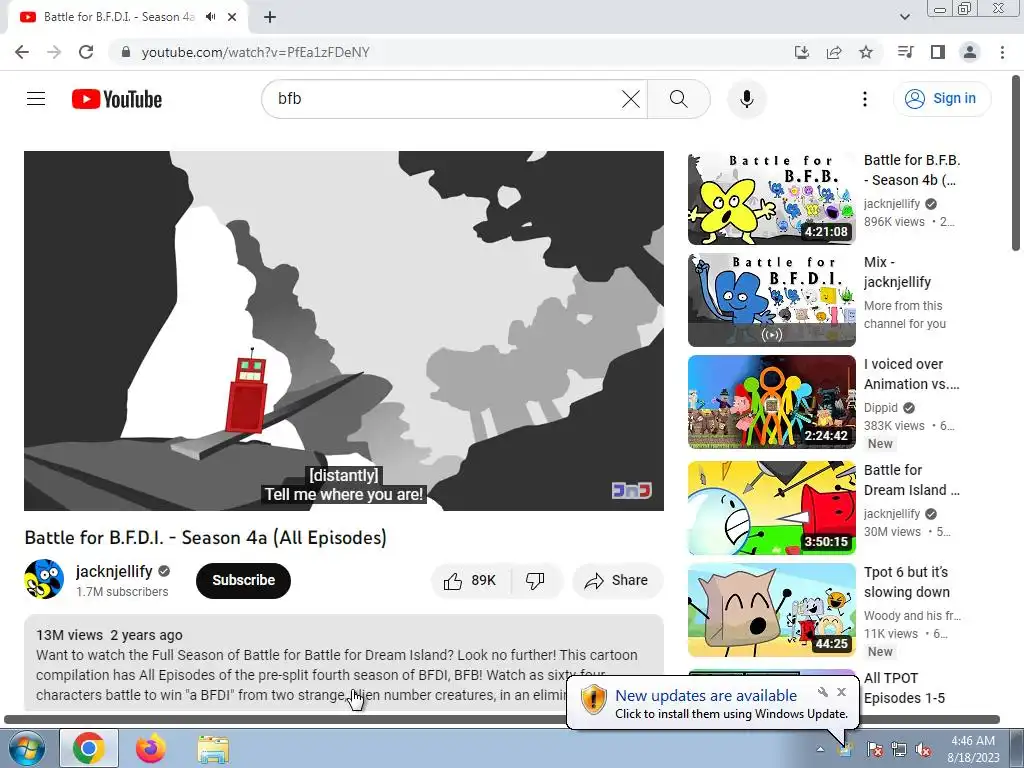This screenshot has height=768, width=1024.
Task: Launch Firefox from the taskbar
Action: coord(151,748)
